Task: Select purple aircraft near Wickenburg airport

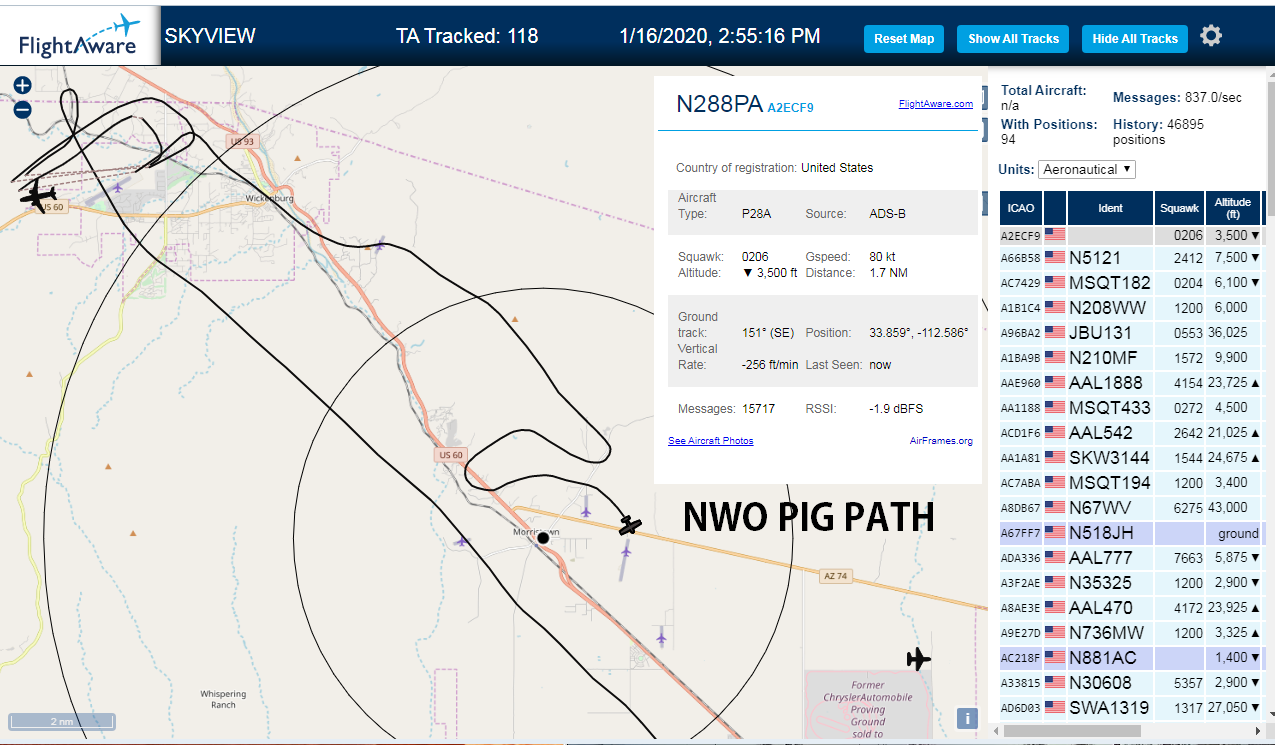Action: (x=119, y=187)
